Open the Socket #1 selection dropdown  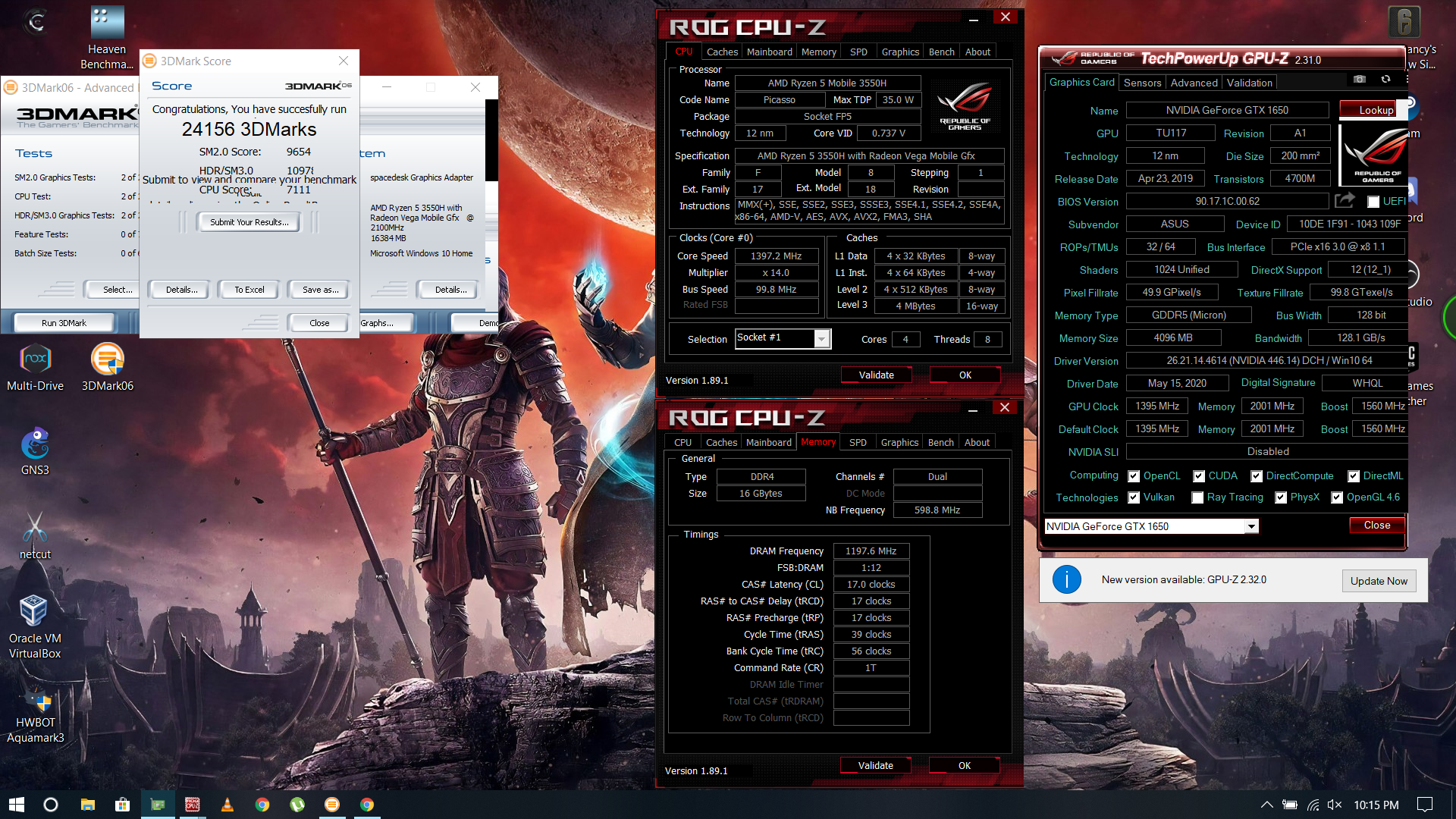tap(783, 338)
